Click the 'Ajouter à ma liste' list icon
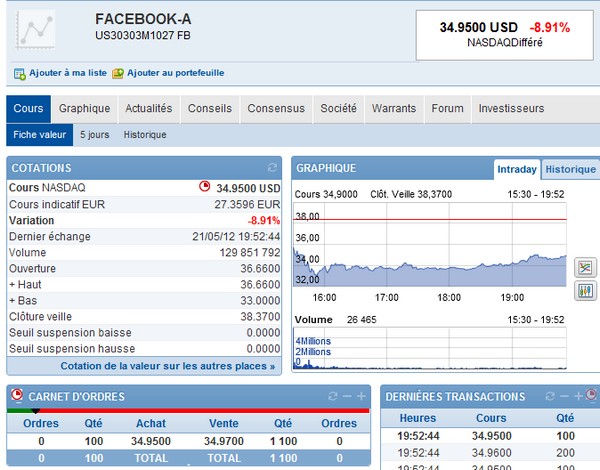 click(20, 73)
